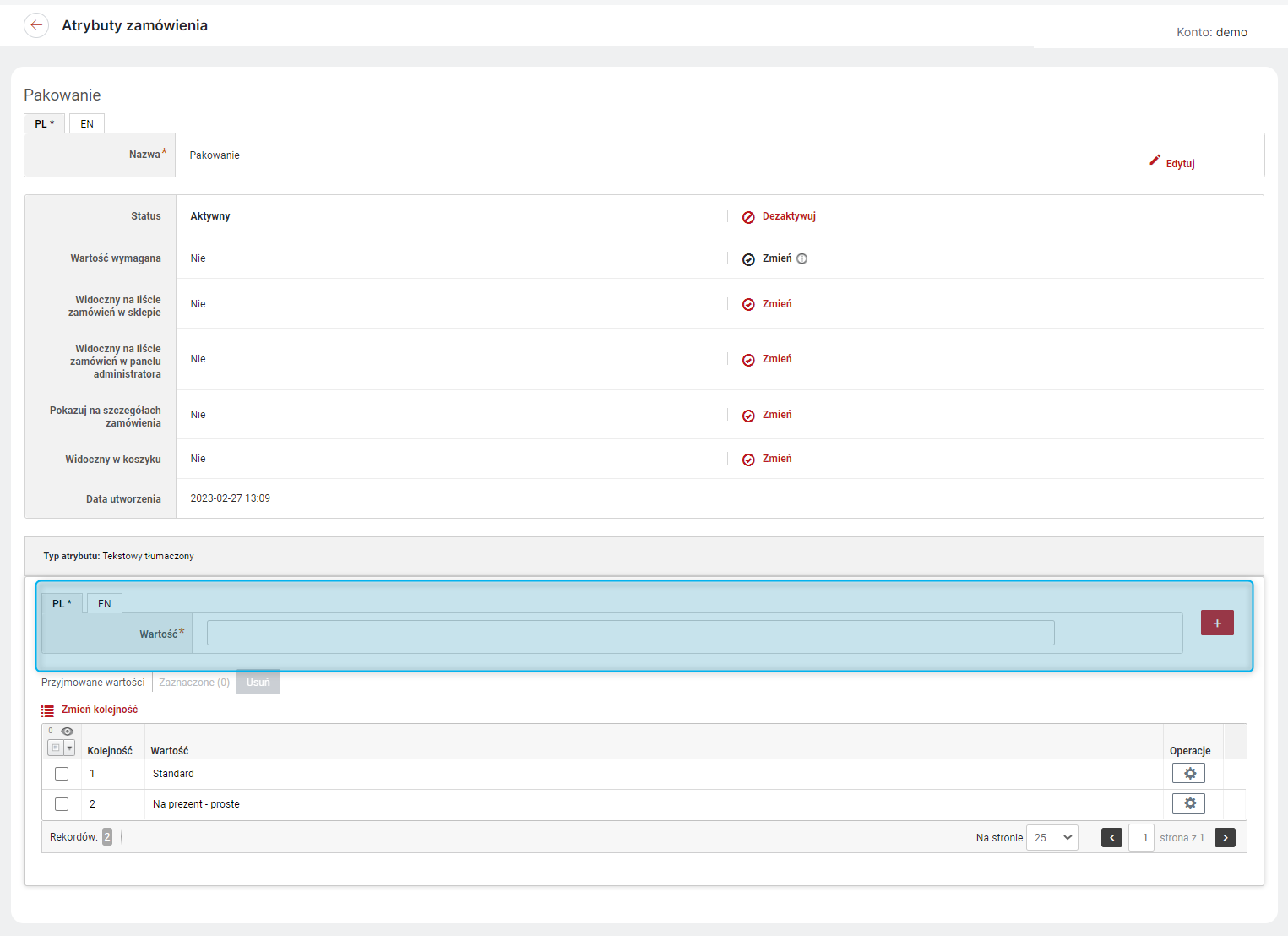Select PL tab for Nazwa

pos(45,124)
